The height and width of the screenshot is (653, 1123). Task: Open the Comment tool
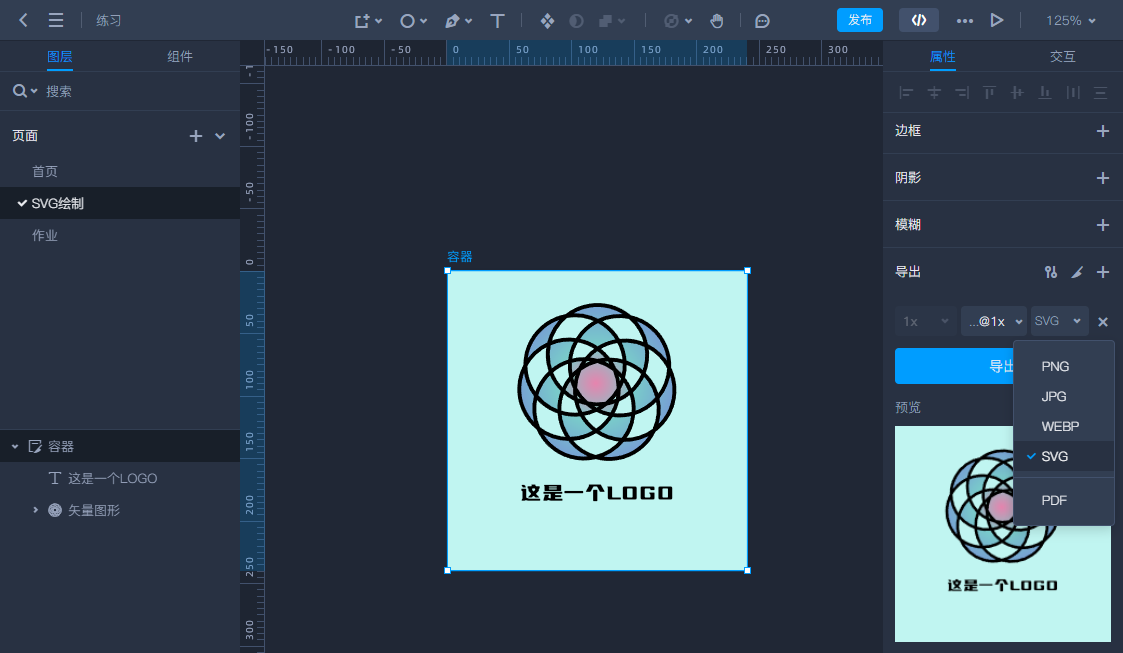[x=762, y=20]
